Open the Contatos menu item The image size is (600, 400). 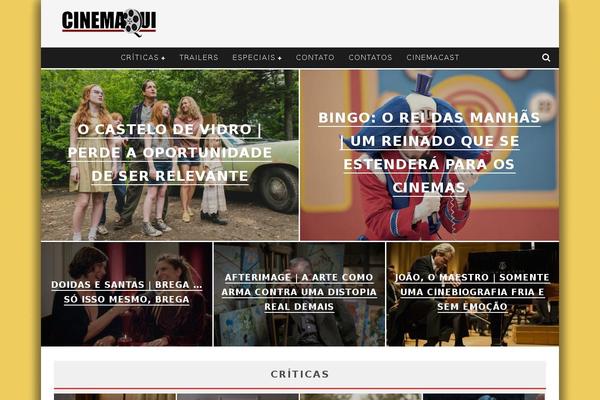(x=370, y=57)
